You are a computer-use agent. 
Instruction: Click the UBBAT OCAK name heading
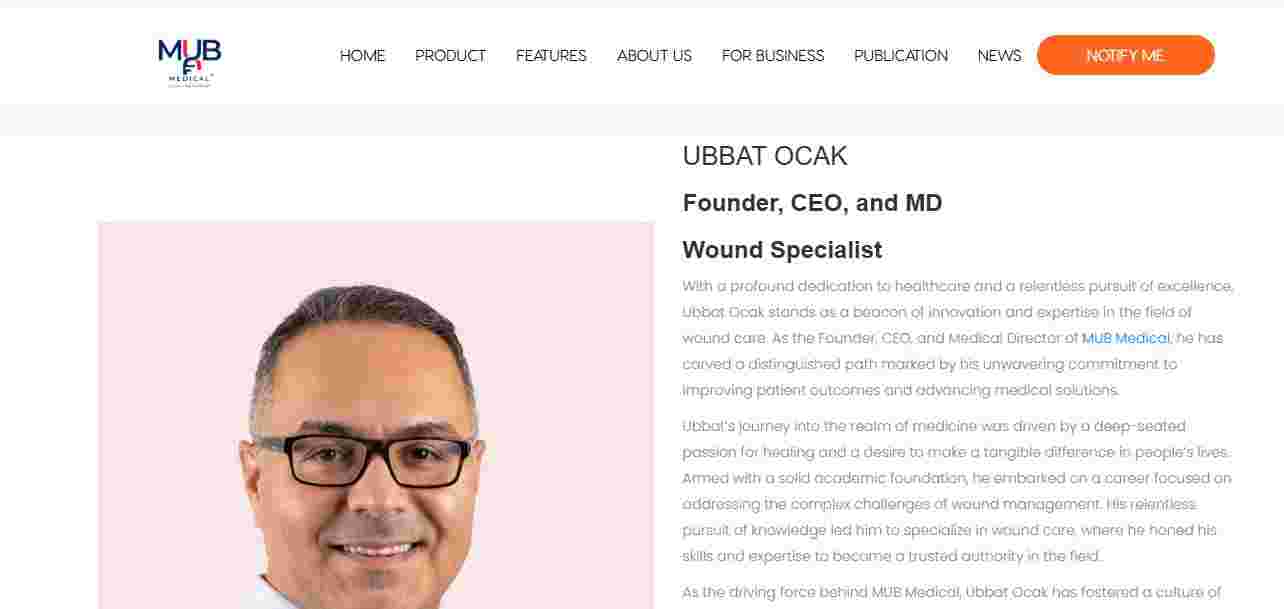coord(765,156)
